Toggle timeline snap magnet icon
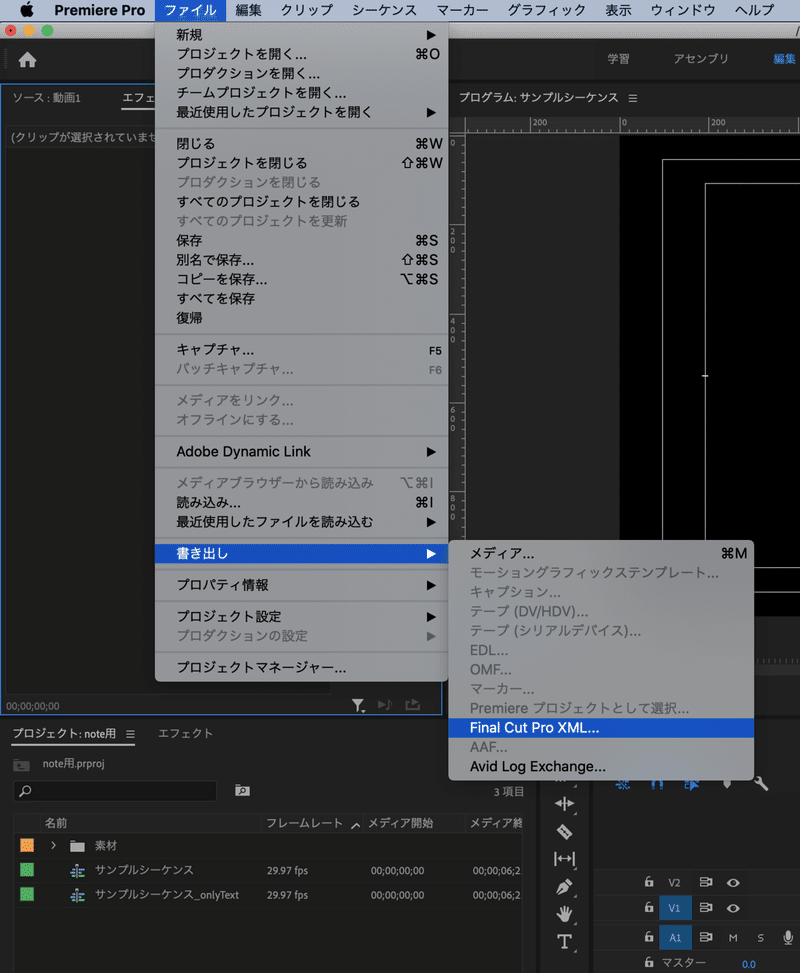The height and width of the screenshot is (973, 800). [657, 784]
